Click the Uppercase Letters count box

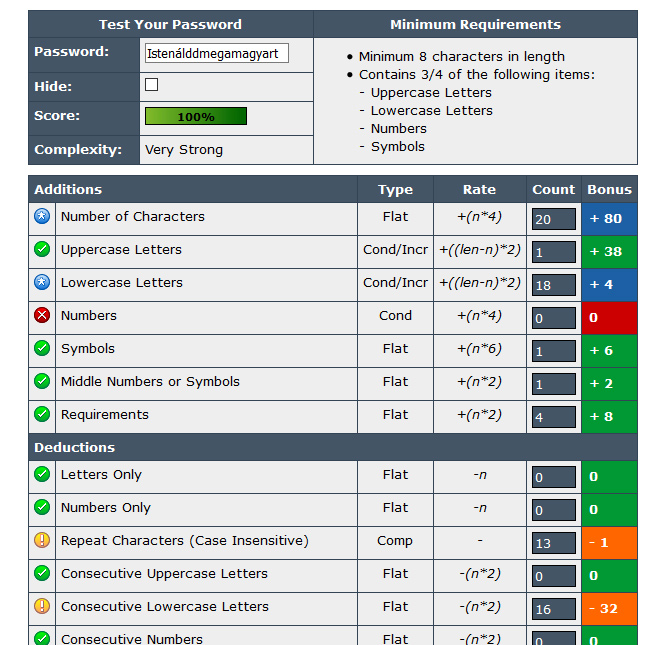click(553, 252)
